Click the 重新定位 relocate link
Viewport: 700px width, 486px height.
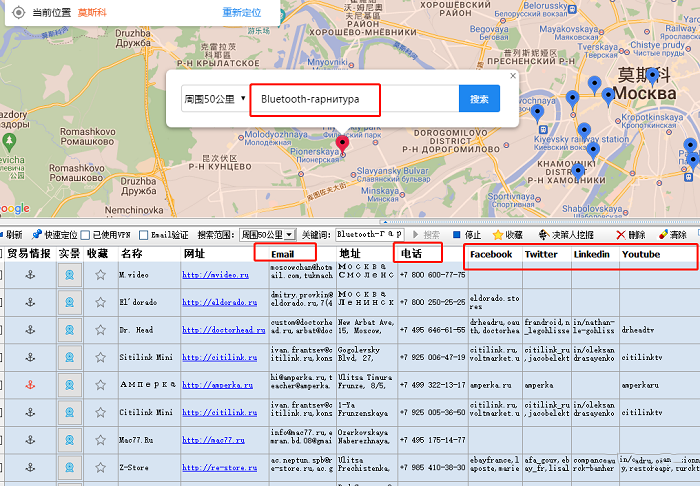[241, 12]
